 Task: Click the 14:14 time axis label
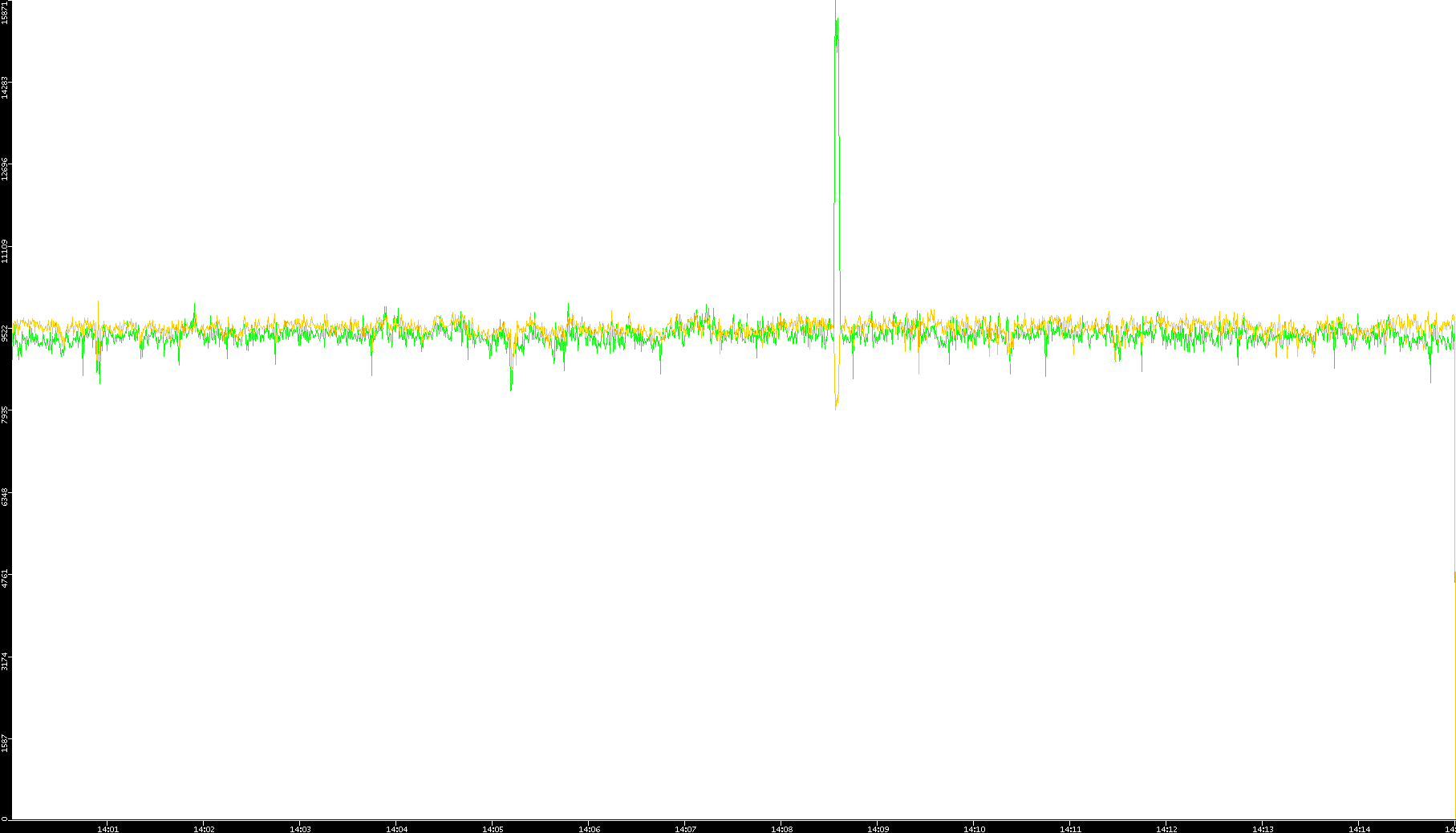click(1359, 829)
